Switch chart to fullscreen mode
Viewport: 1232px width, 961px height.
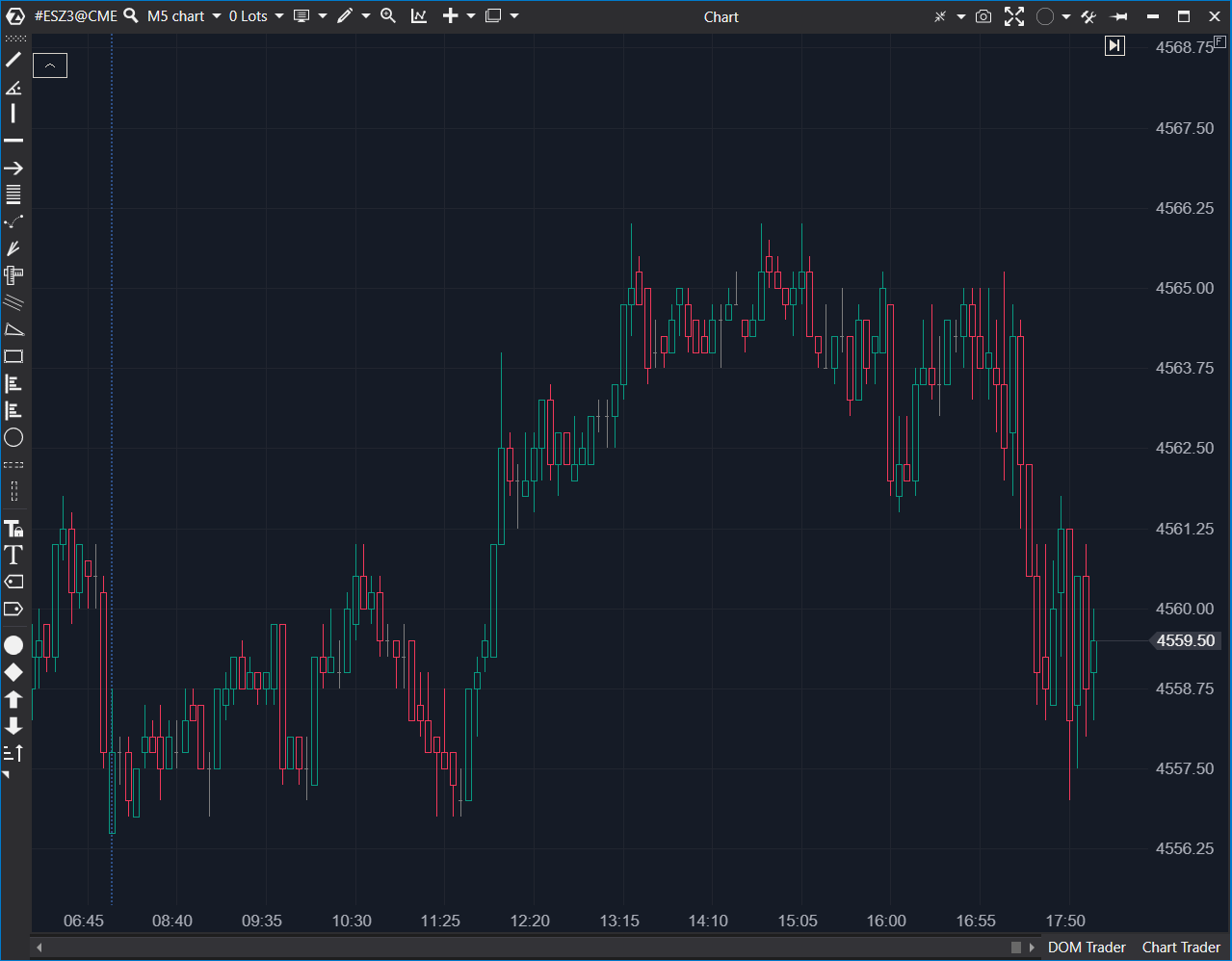1014,16
